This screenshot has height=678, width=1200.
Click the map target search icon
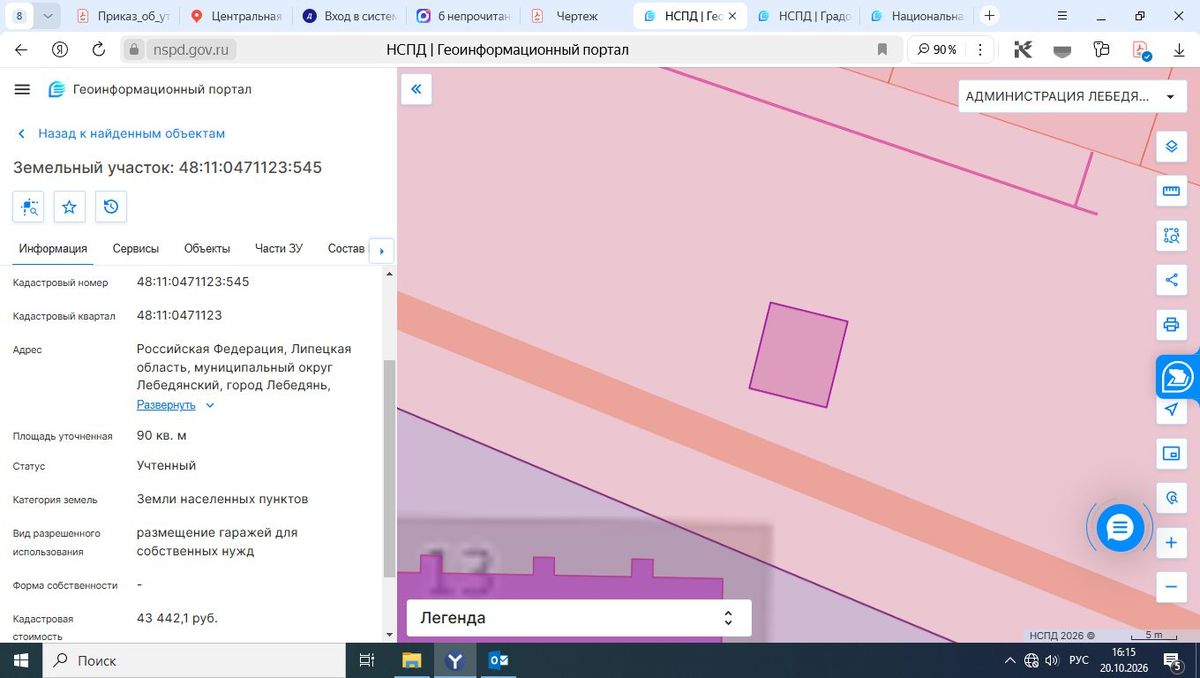pyautogui.click(x=1171, y=498)
